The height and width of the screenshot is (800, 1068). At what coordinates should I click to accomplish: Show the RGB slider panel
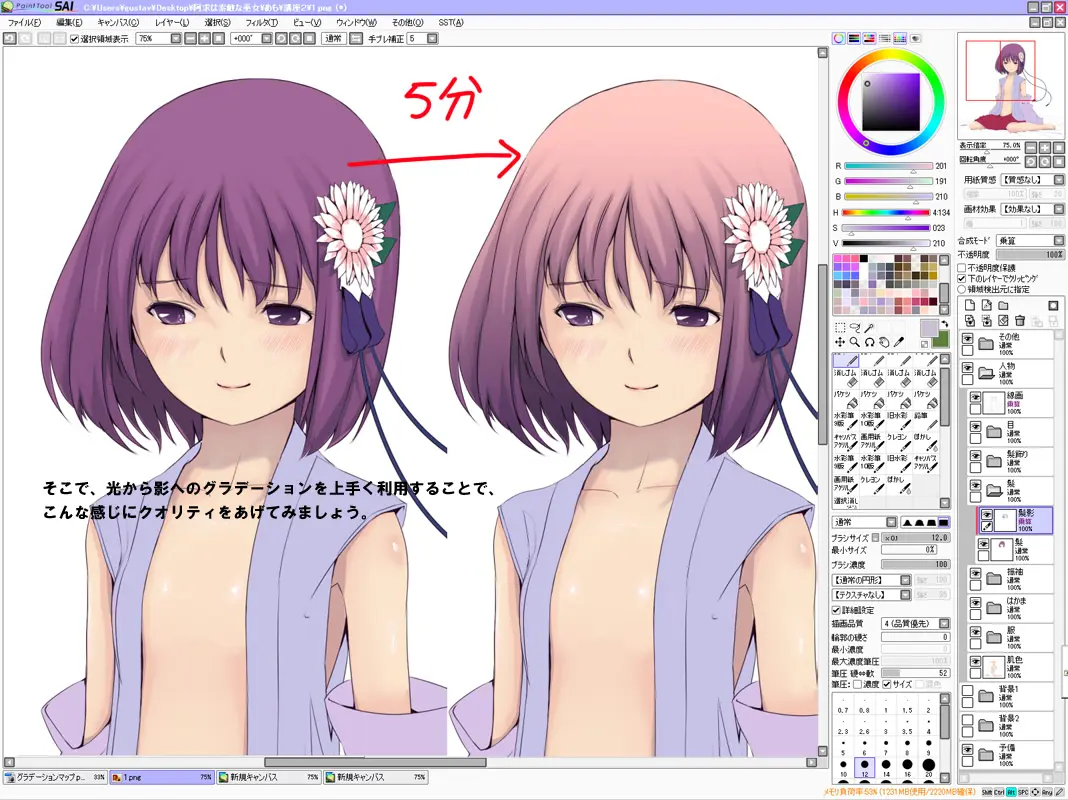tap(854, 39)
